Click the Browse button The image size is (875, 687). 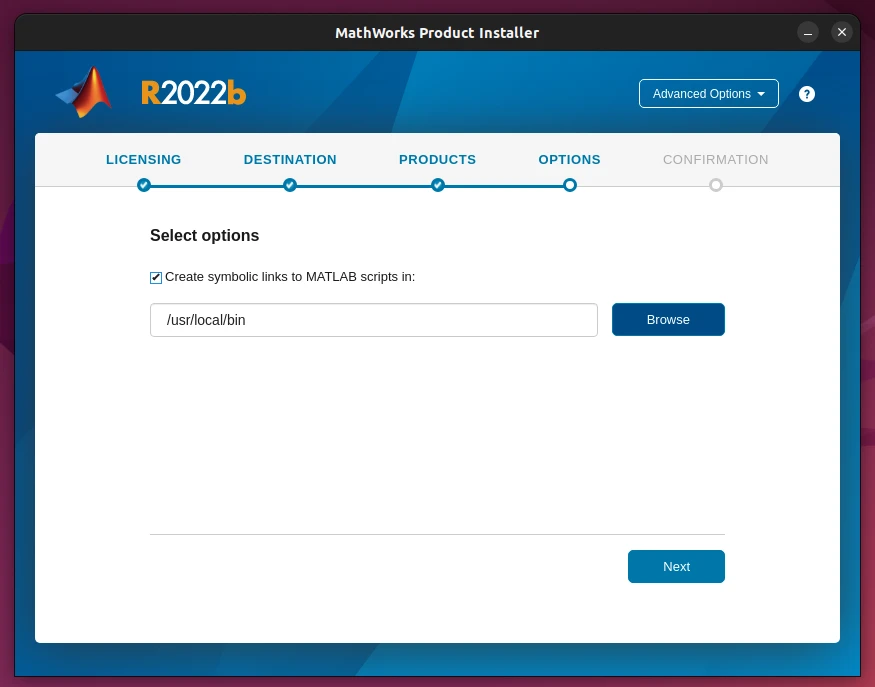point(668,320)
